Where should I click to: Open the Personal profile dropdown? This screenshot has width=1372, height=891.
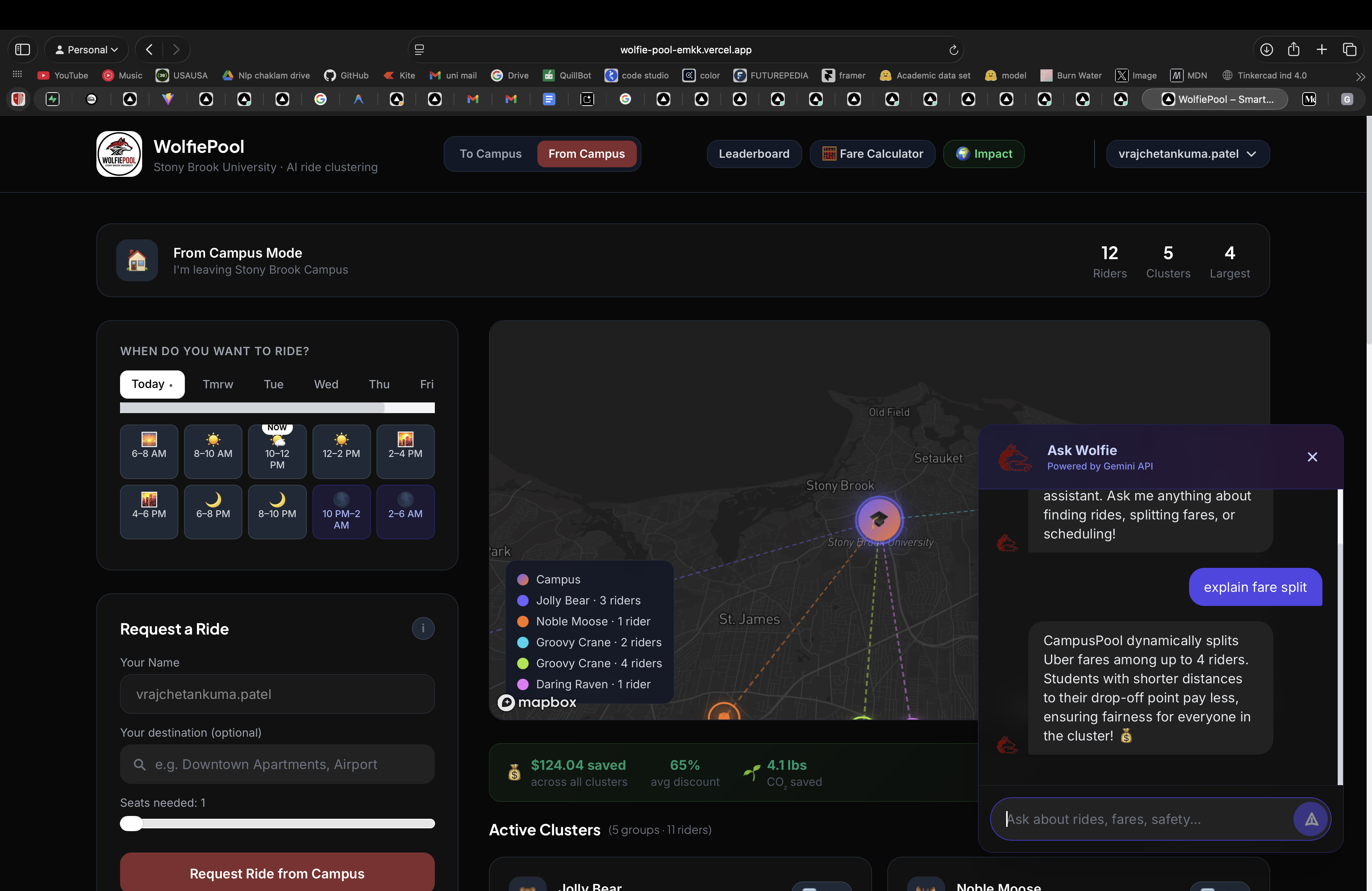[x=87, y=50]
